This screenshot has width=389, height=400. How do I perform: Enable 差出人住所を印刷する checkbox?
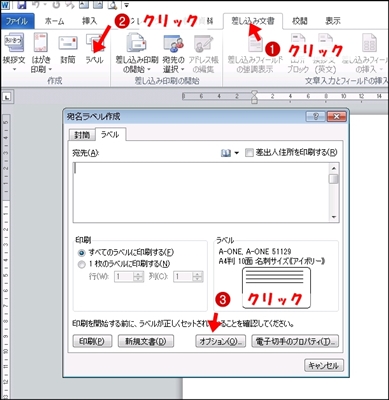point(249,153)
